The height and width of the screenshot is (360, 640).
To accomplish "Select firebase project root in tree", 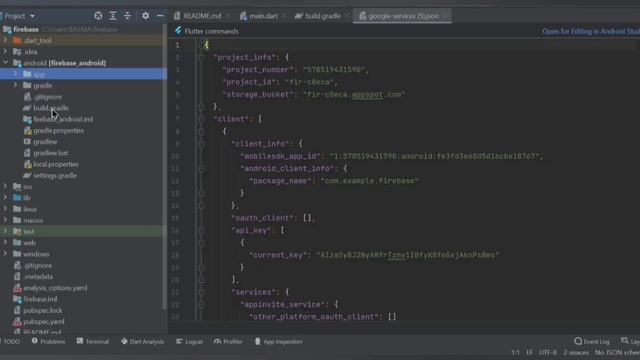I will [x=26, y=29].
